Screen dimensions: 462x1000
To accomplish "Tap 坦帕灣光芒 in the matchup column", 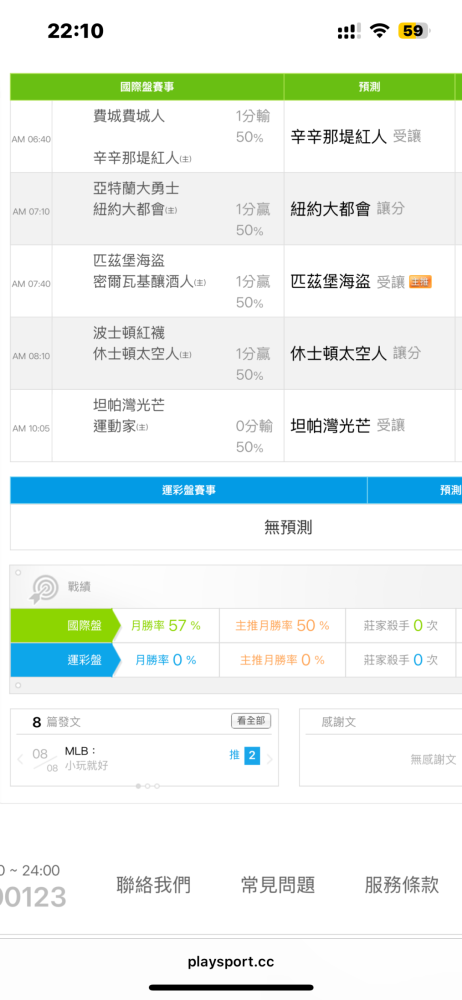I will [x=129, y=405].
